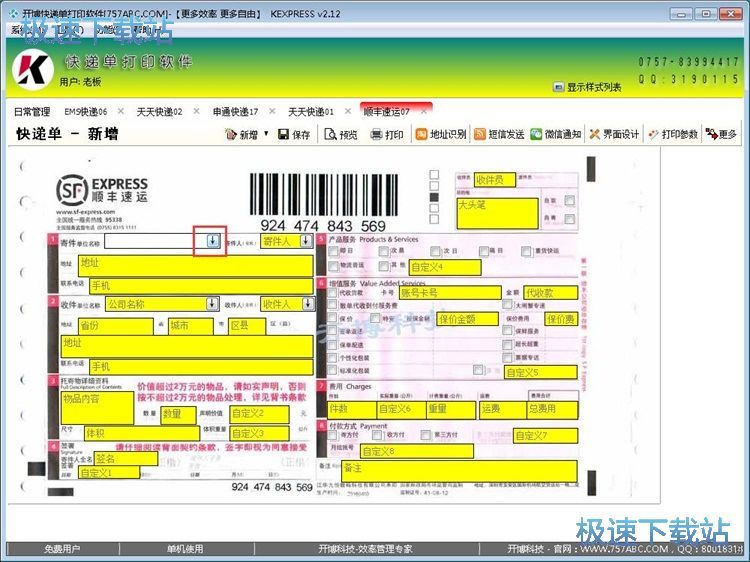Expand the 收件人 receiver name dropdown

tap(309, 303)
